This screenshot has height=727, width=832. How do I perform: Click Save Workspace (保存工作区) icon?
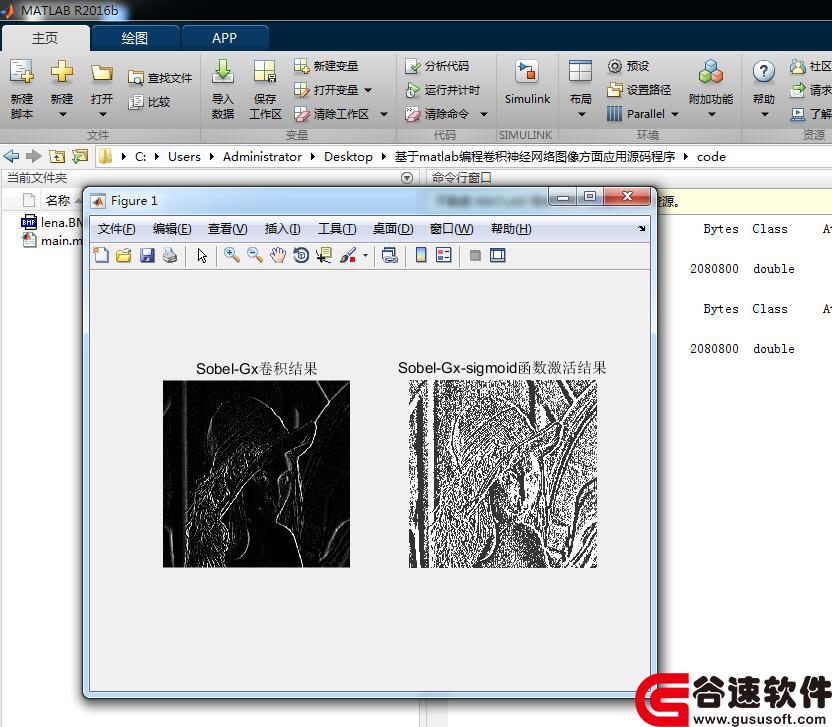(264, 72)
